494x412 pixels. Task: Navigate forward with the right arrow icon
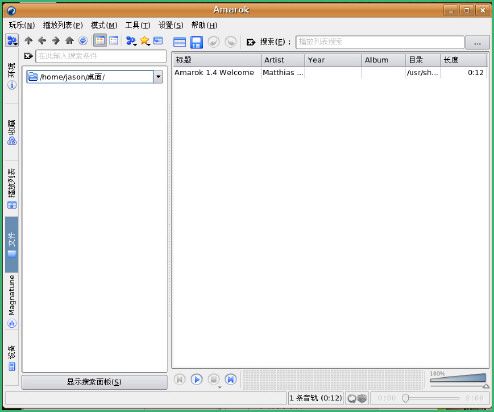tap(56, 41)
